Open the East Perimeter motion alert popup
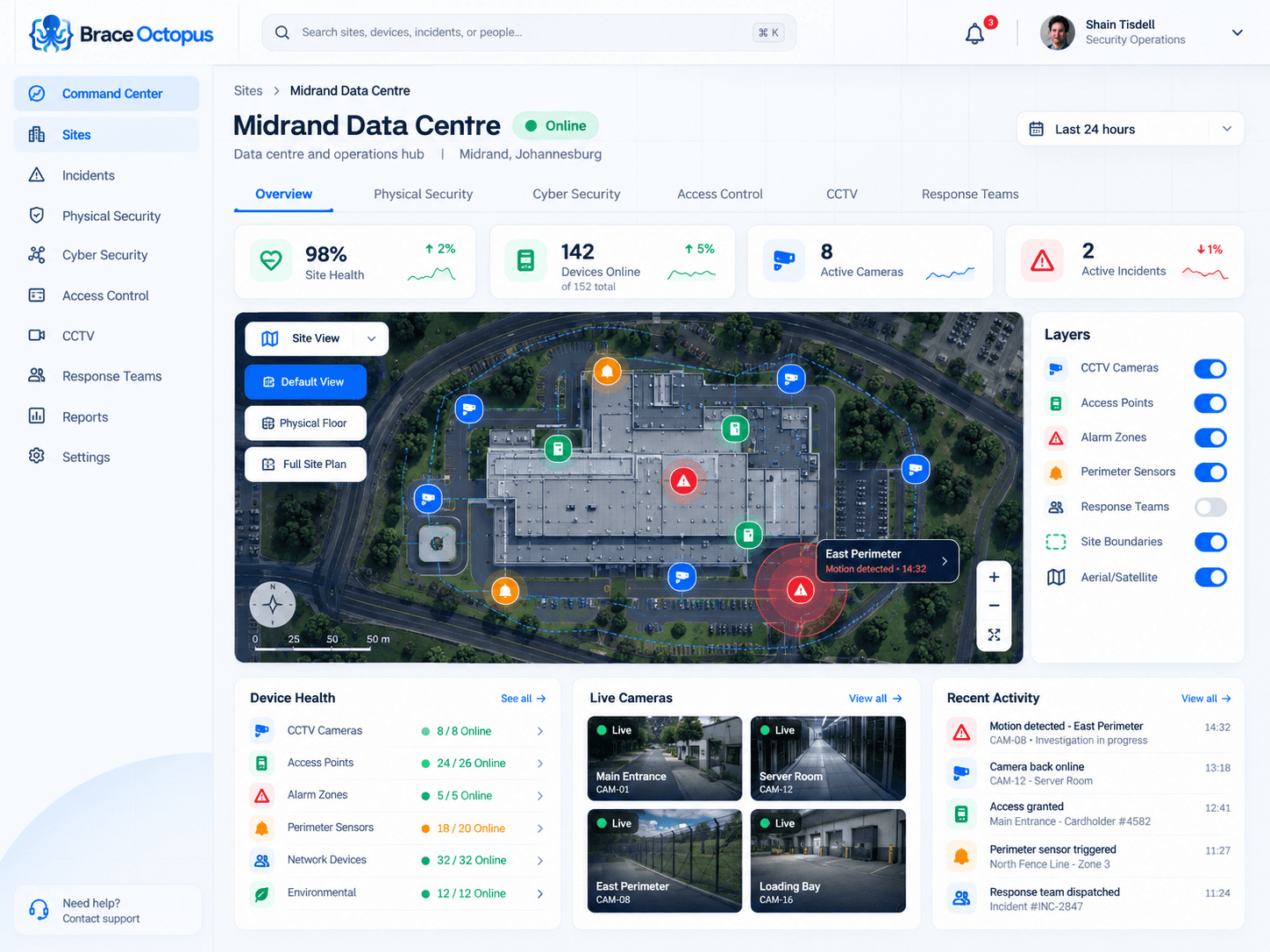Image resolution: width=1270 pixels, height=952 pixels. (888, 561)
